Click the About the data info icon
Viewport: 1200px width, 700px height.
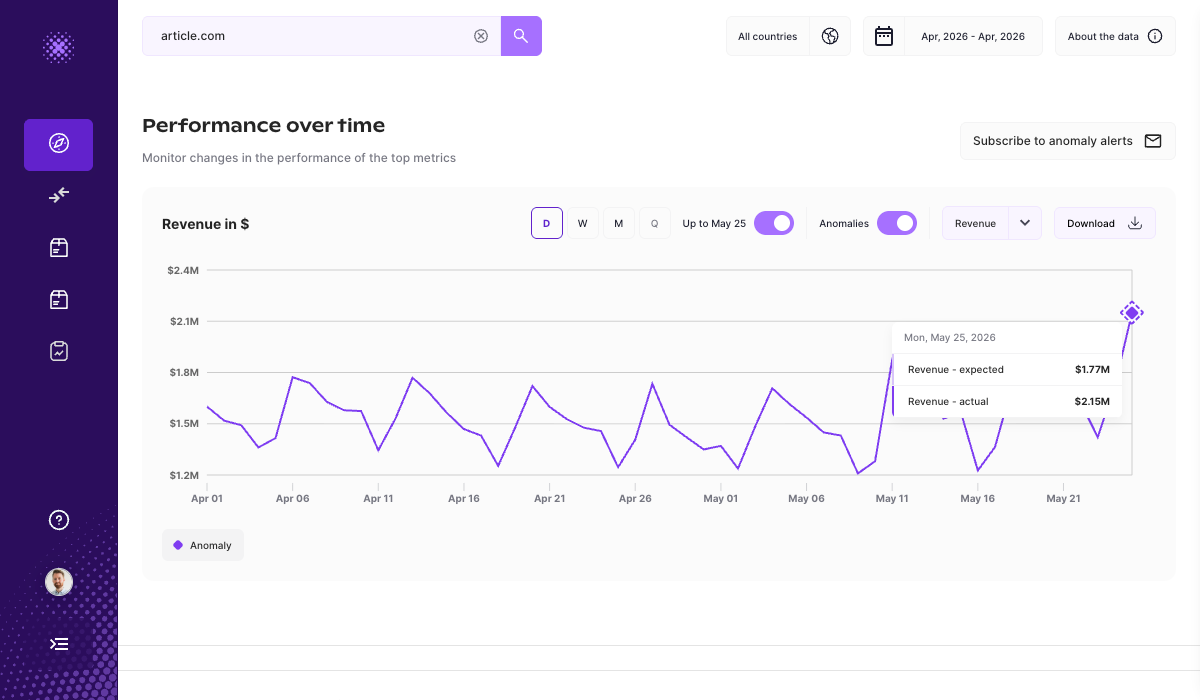point(1155,36)
